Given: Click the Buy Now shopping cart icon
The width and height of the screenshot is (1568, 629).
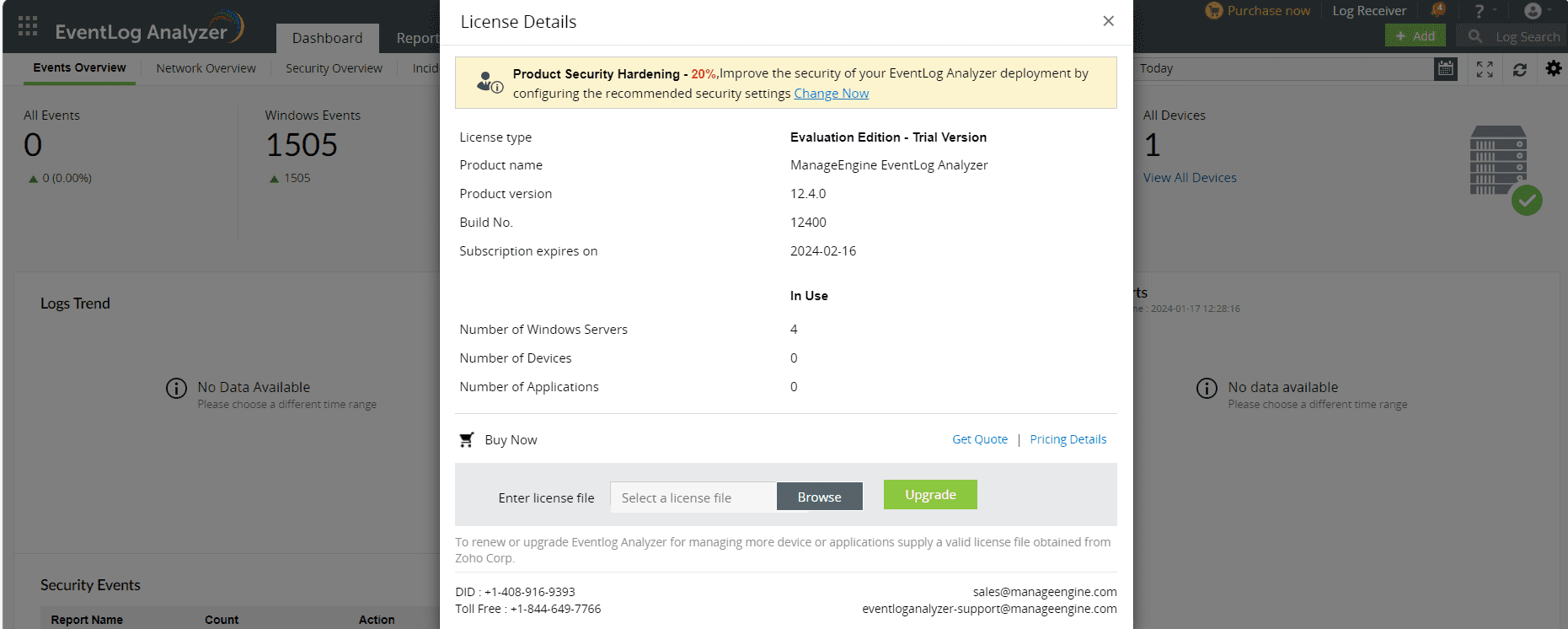Looking at the screenshot, I should (x=467, y=440).
